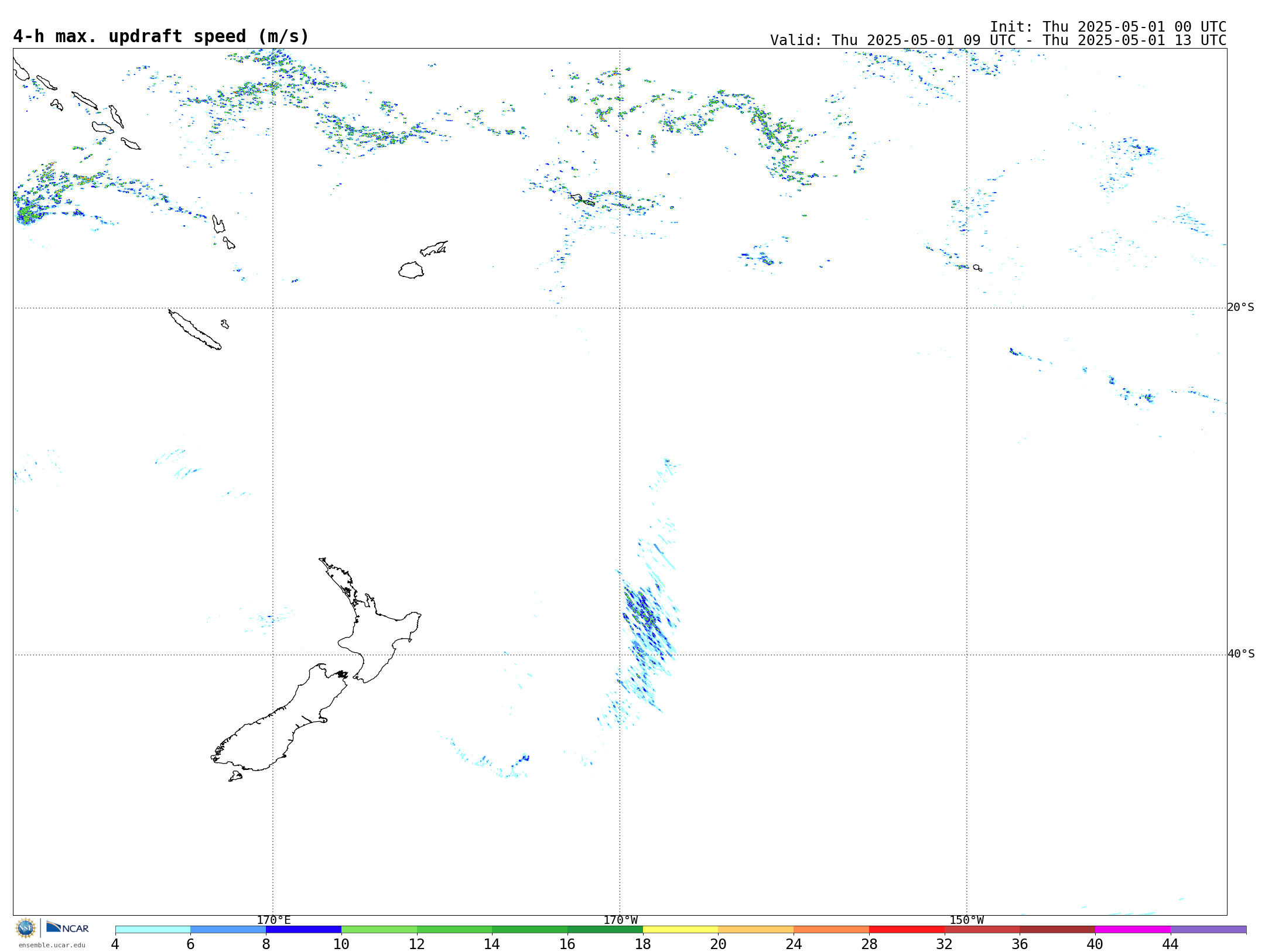Click the 170°E longitude label
Image resolution: width=1265 pixels, height=952 pixels.
273,920
